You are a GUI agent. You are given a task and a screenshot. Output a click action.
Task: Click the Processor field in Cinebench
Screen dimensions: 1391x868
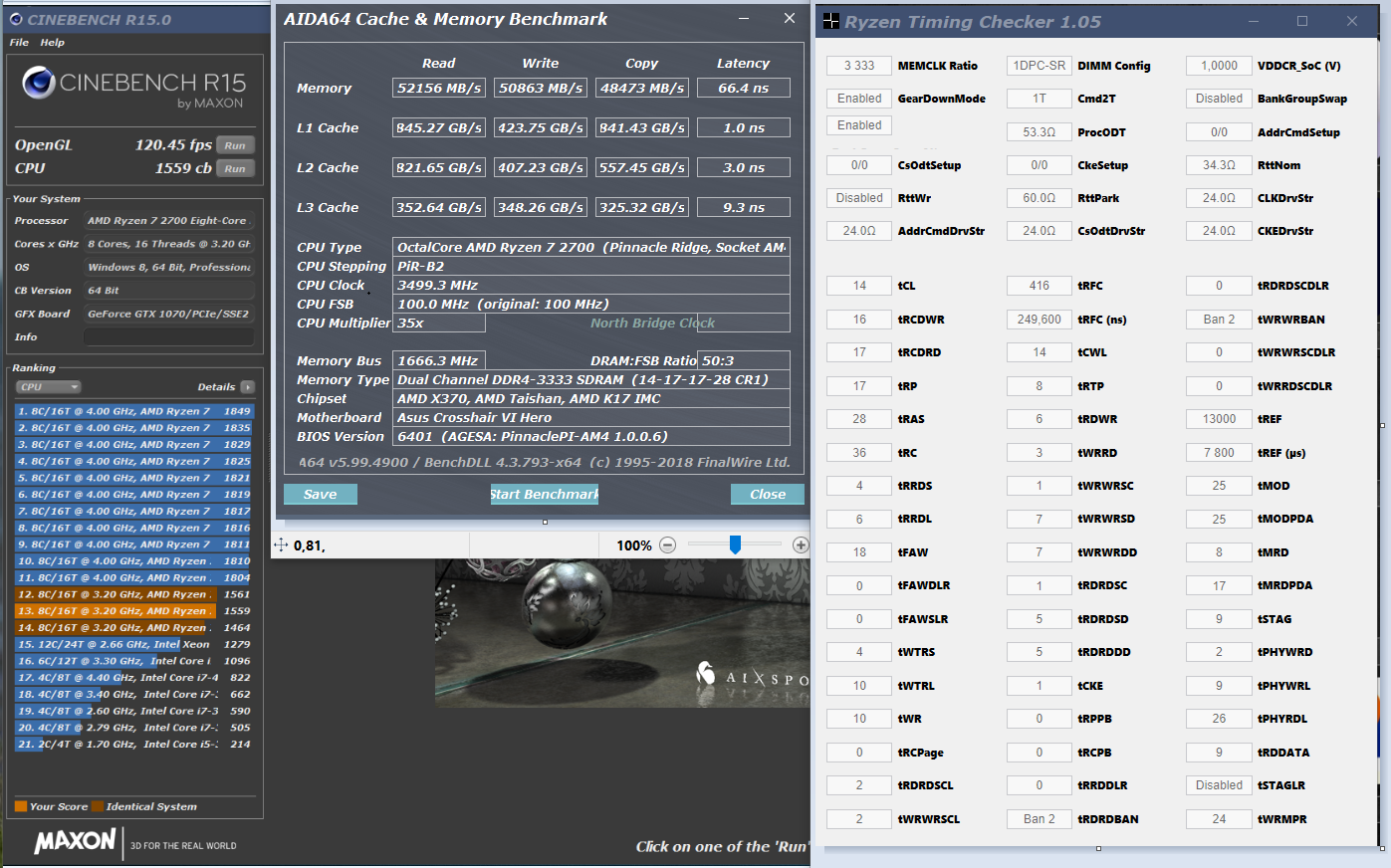pos(169,221)
